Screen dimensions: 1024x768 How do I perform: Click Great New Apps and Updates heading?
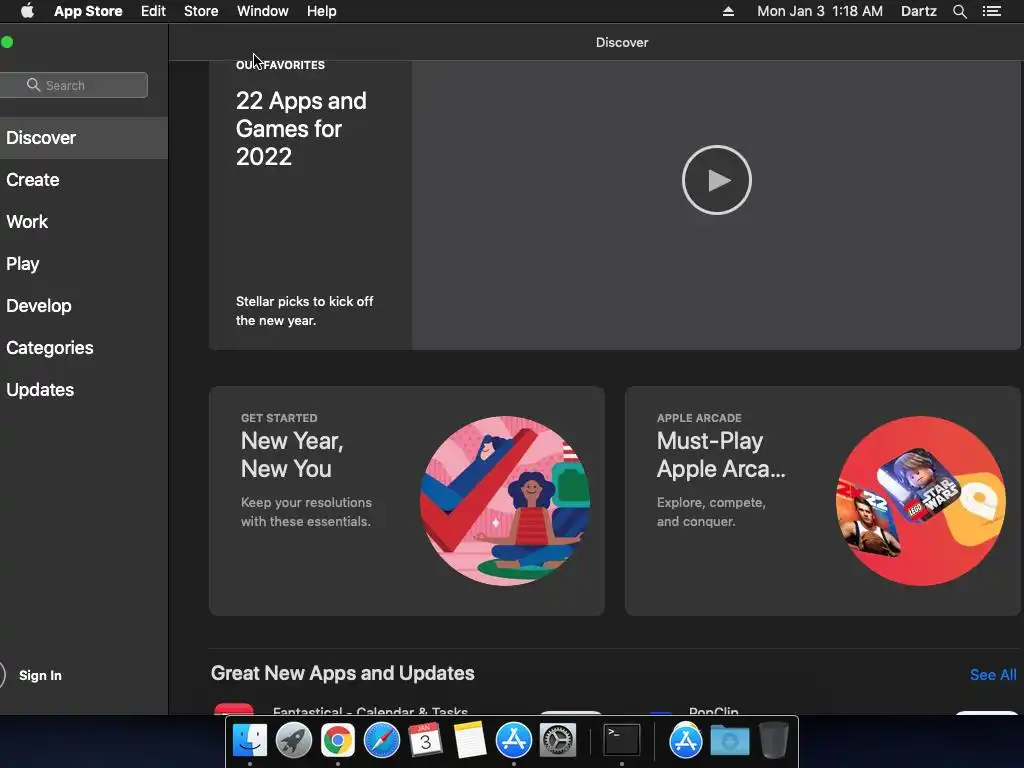342,673
